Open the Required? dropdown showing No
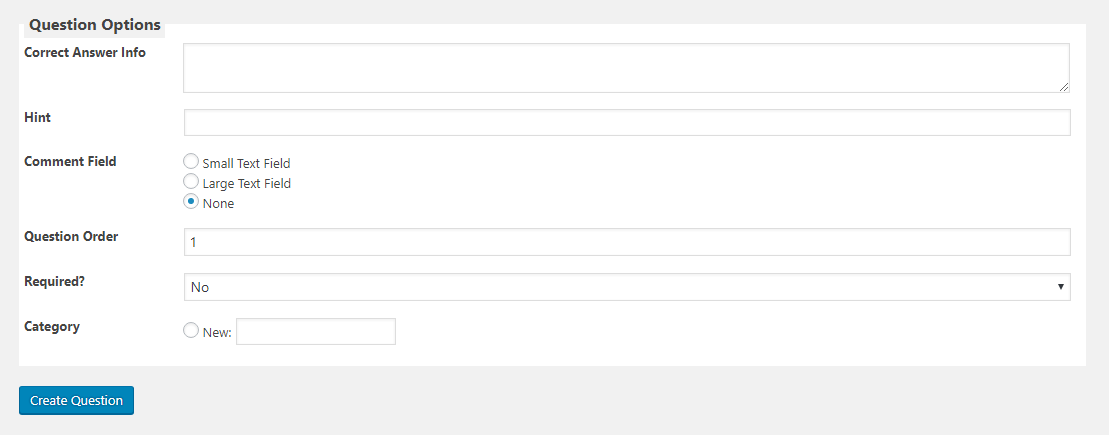The image size is (1109, 435). click(627, 287)
